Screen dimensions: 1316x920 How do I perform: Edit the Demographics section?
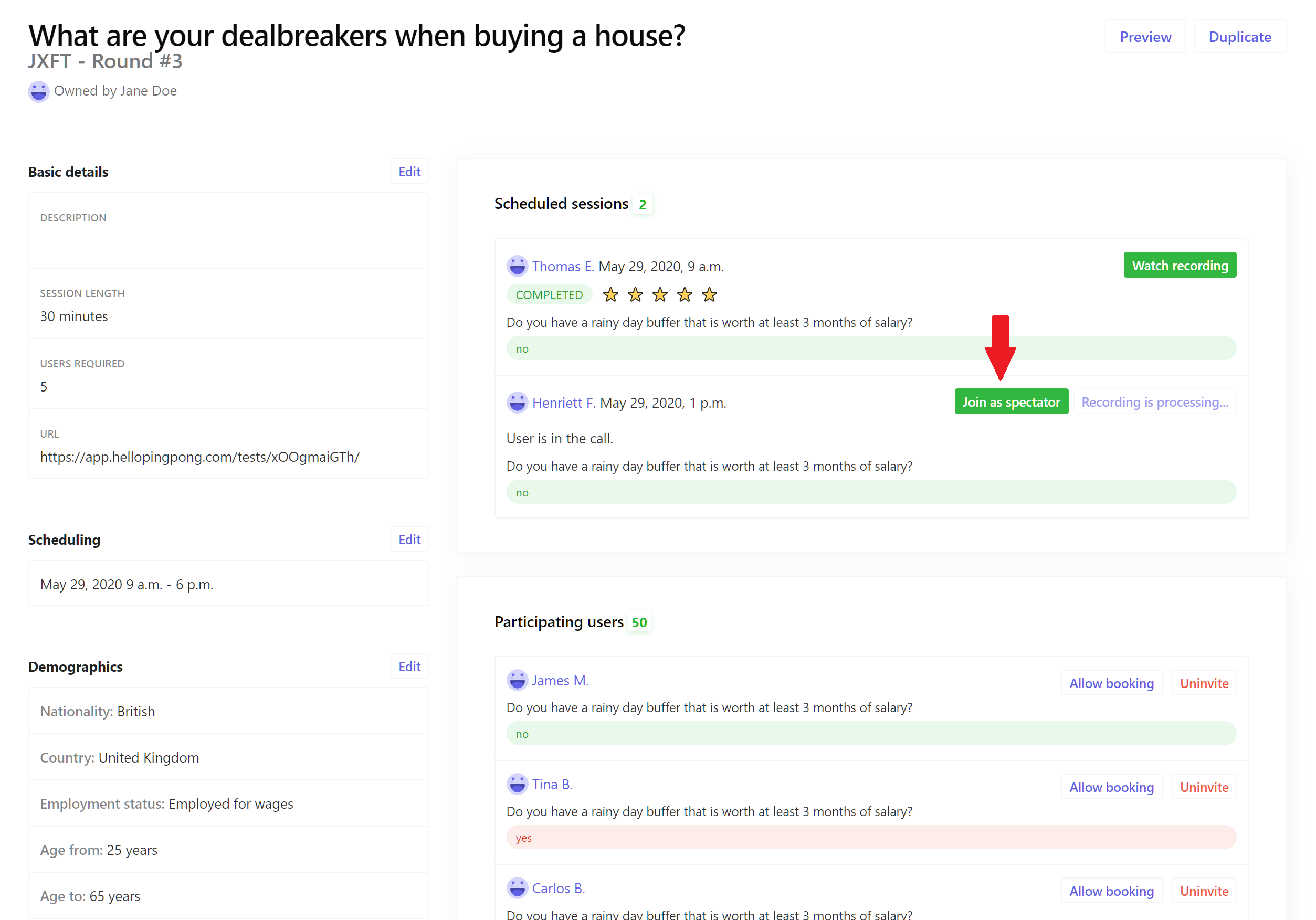pyautogui.click(x=409, y=666)
